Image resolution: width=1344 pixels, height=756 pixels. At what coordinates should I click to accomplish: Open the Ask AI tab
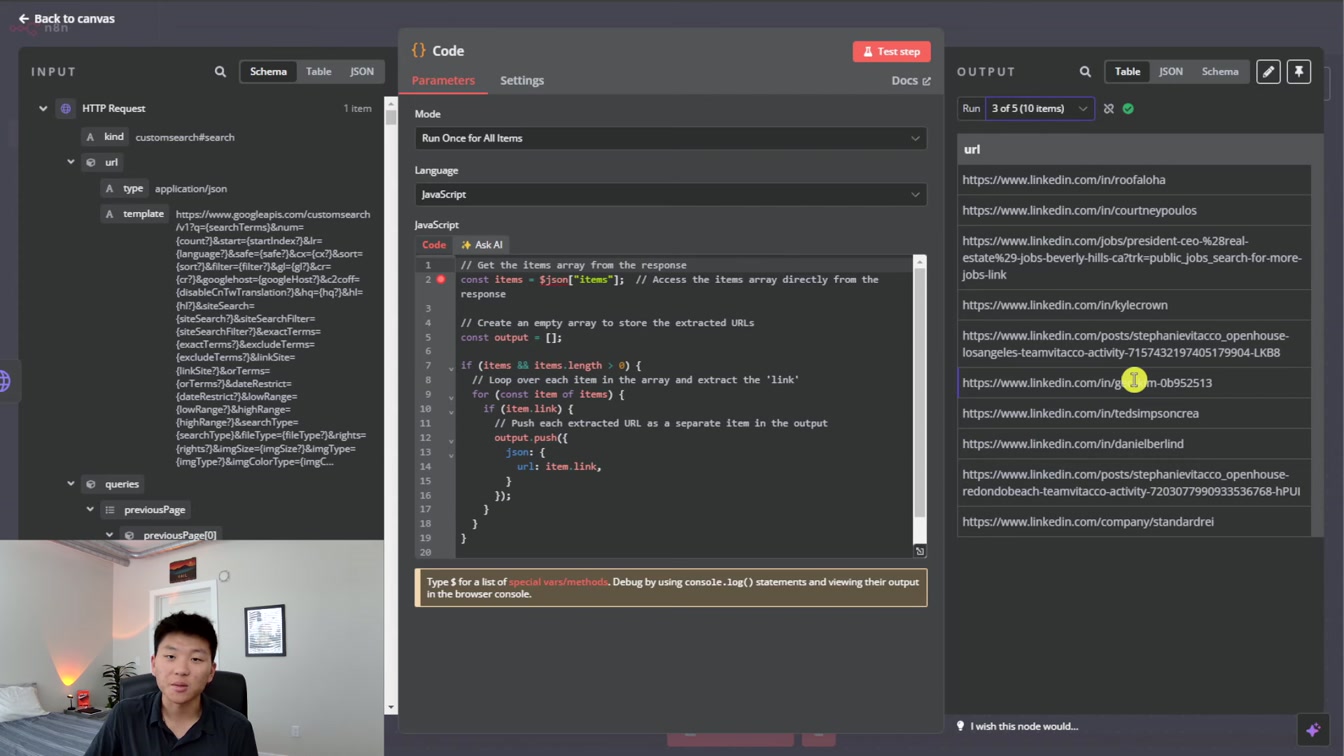(x=482, y=245)
